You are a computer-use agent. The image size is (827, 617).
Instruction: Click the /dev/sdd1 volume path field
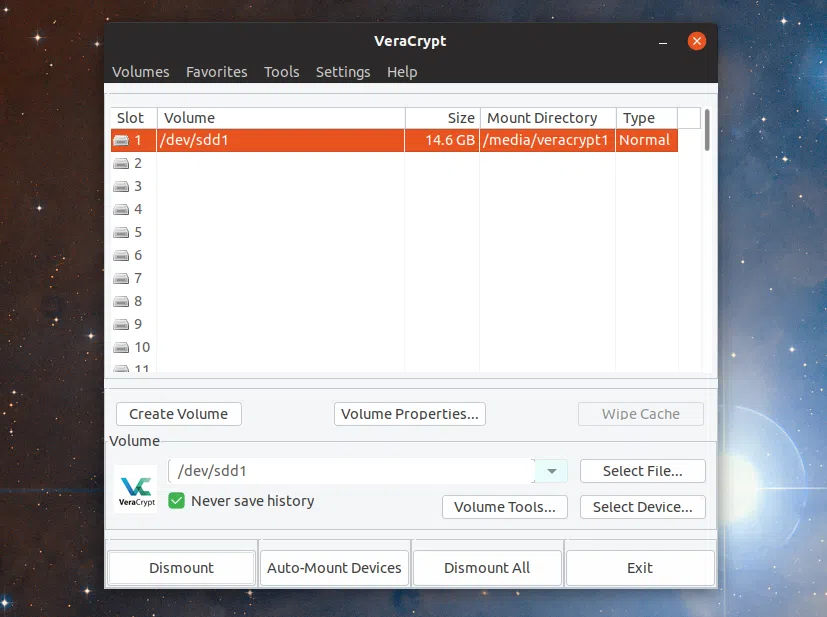click(x=351, y=471)
